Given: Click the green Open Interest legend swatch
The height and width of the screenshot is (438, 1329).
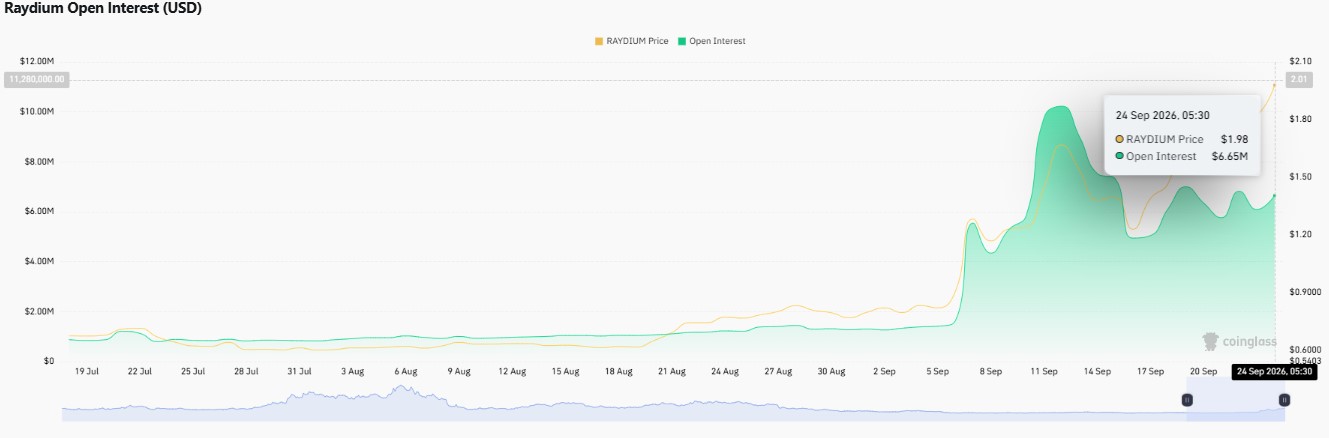Looking at the screenshot, I should pyautogui.click(x=682, y=41).
